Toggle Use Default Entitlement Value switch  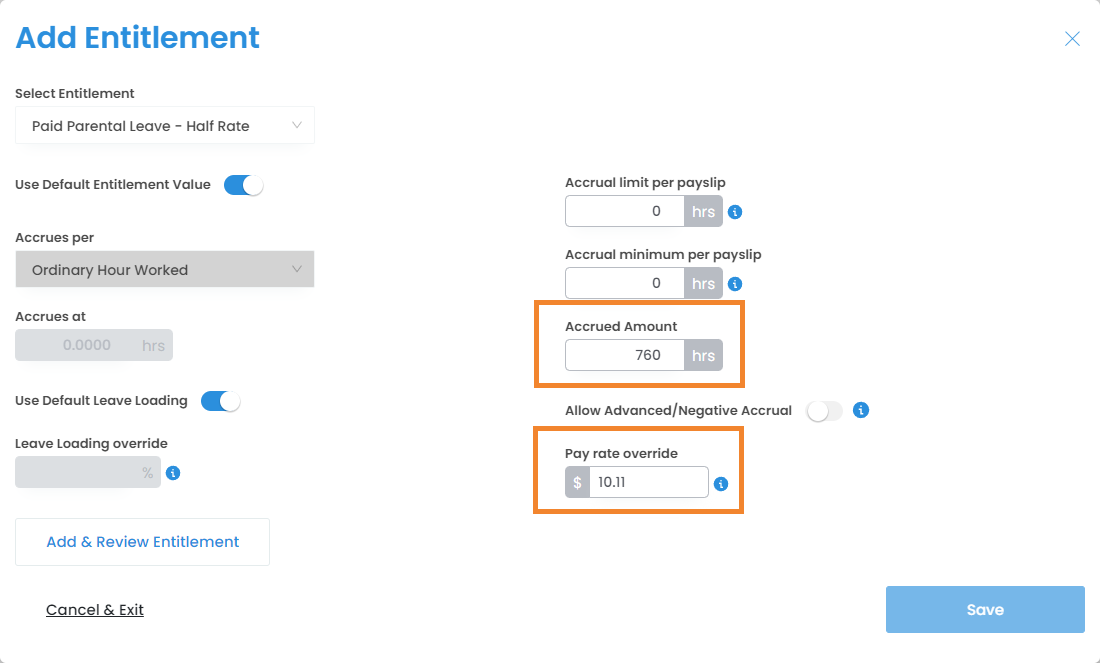click(x=243, y=185)
